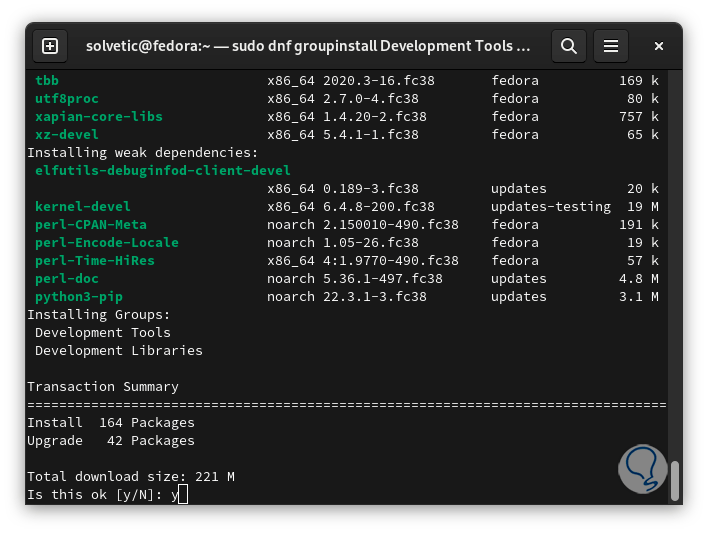Click the python3-pip package name

[79, 296]
